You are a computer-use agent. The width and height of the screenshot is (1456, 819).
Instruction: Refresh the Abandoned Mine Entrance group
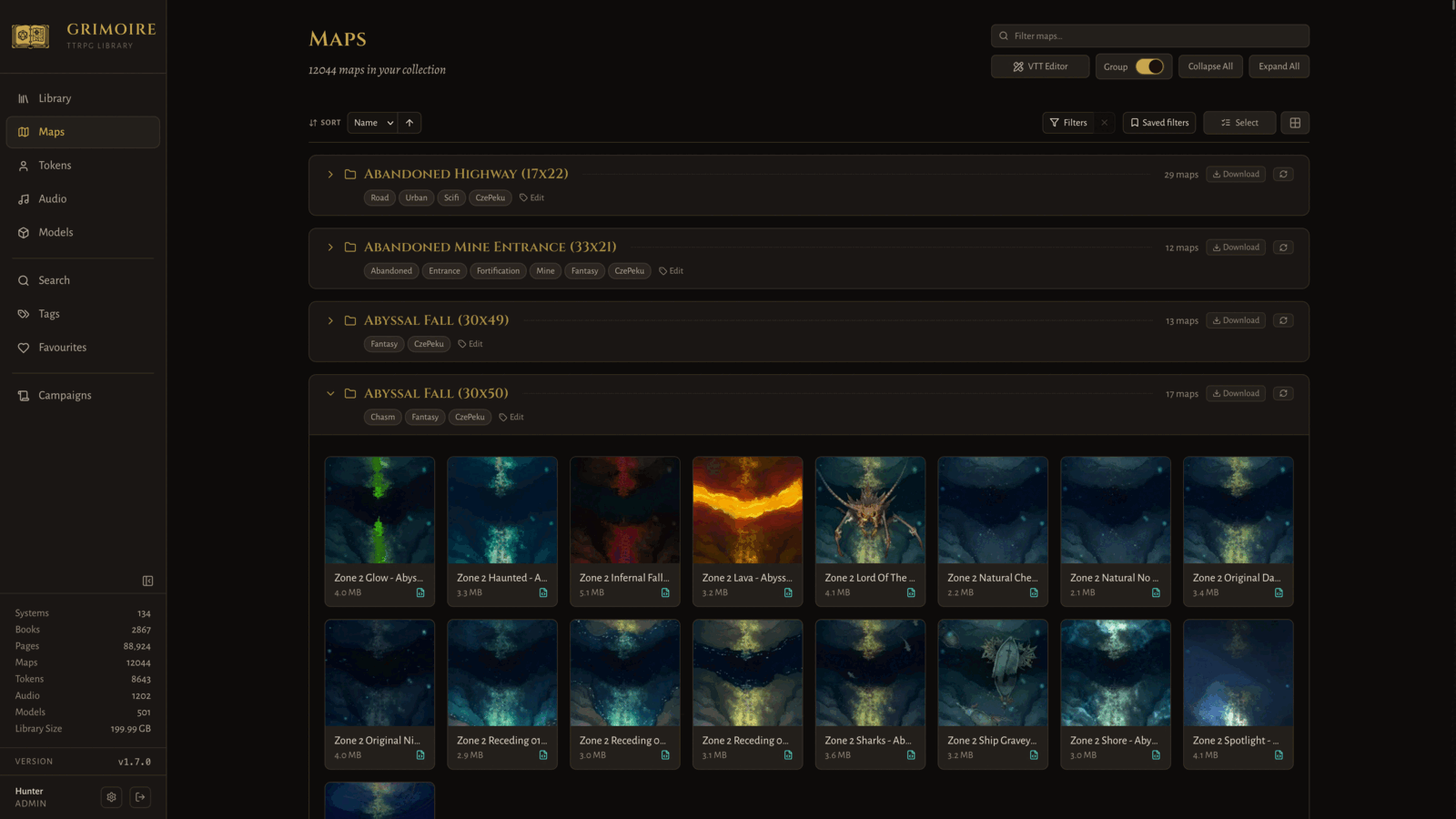pos(1283,248)
